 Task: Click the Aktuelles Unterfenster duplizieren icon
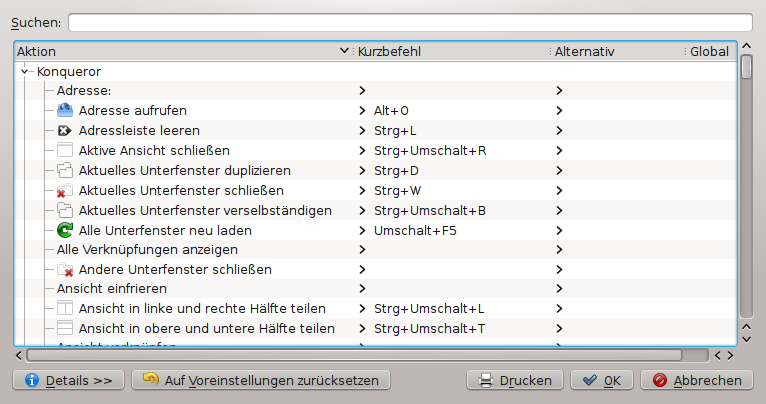click(x=66, y=170)
